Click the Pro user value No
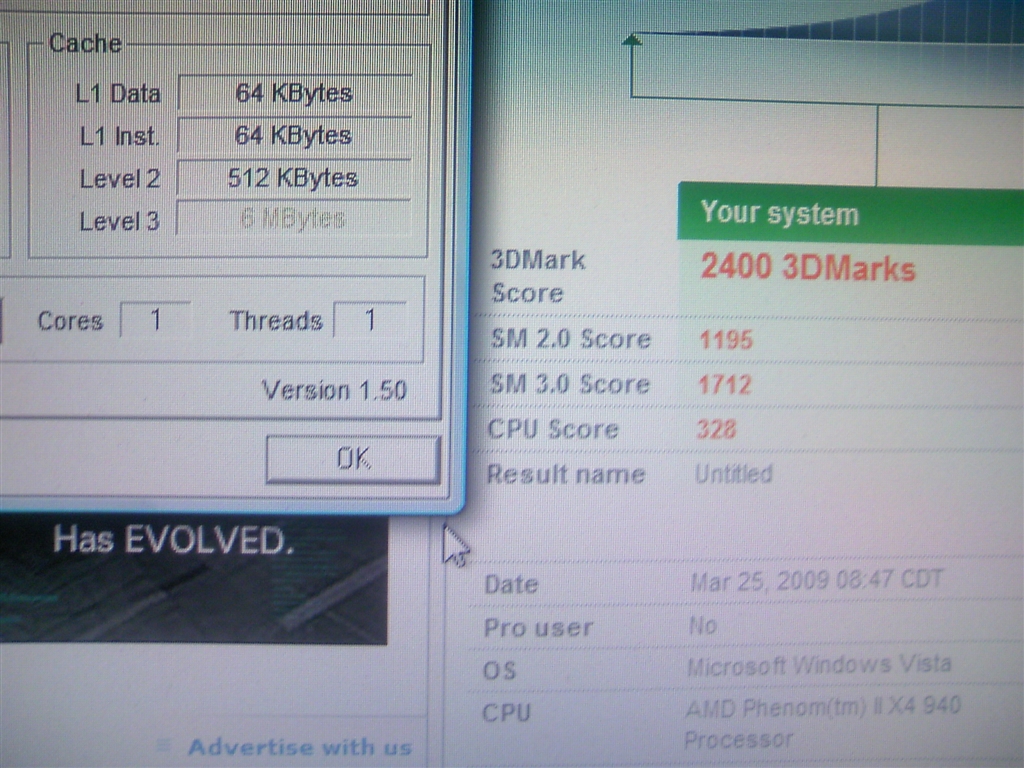This screenshot has height=768, width=1024. (703, 626)
